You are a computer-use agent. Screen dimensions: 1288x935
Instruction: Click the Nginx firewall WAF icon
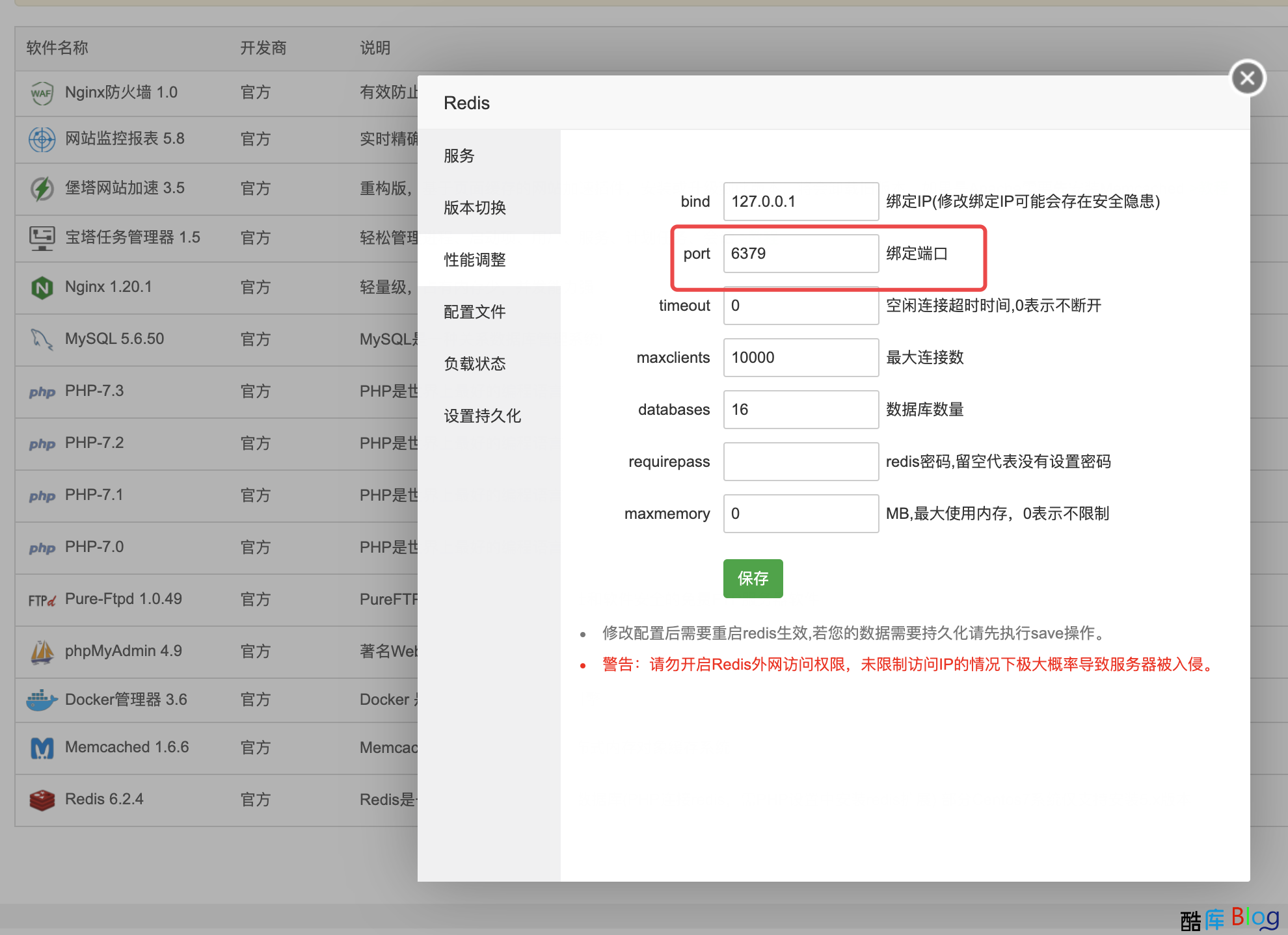point(42,92)
